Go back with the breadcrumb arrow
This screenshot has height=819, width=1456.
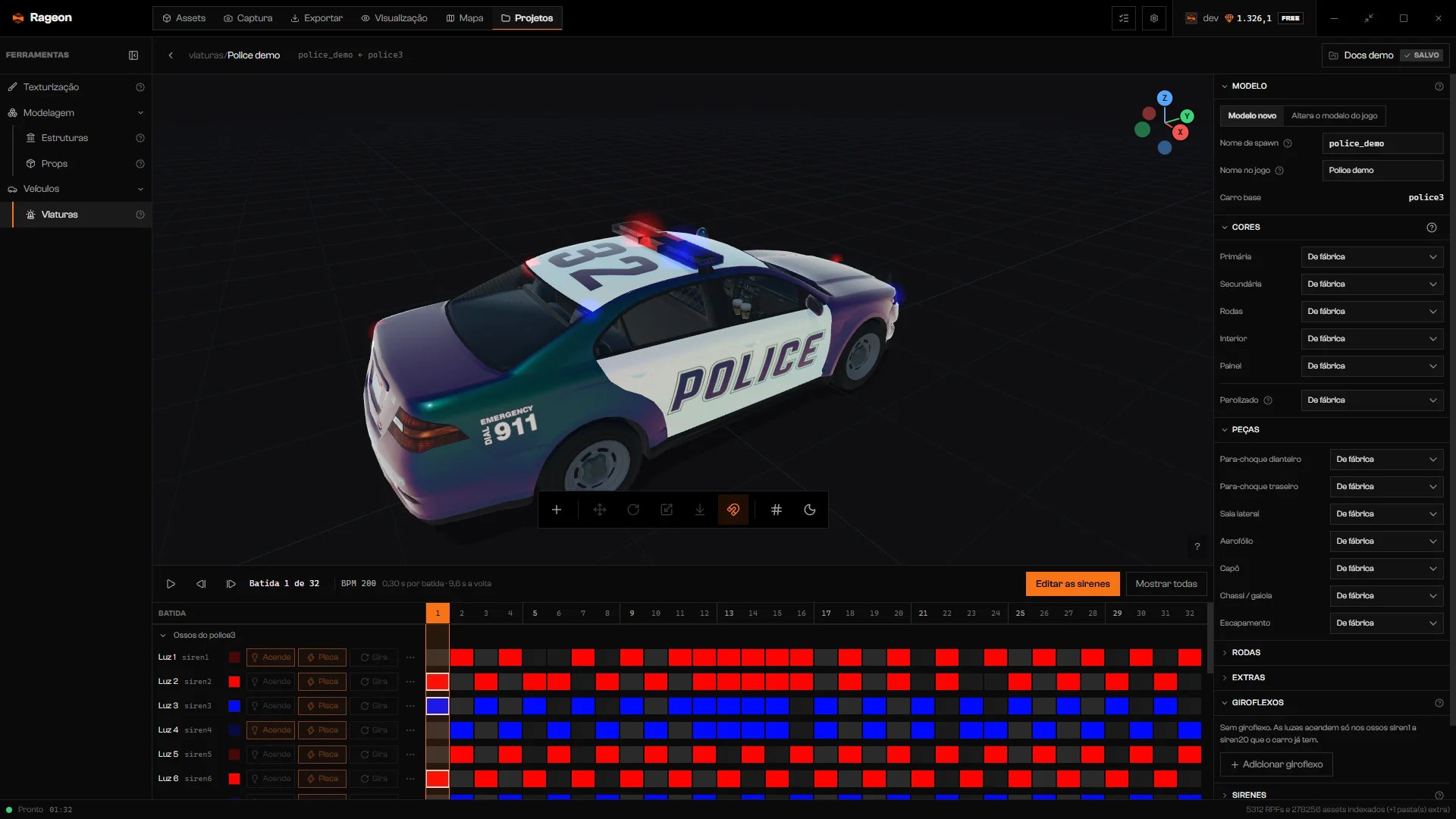click(171, 55)
